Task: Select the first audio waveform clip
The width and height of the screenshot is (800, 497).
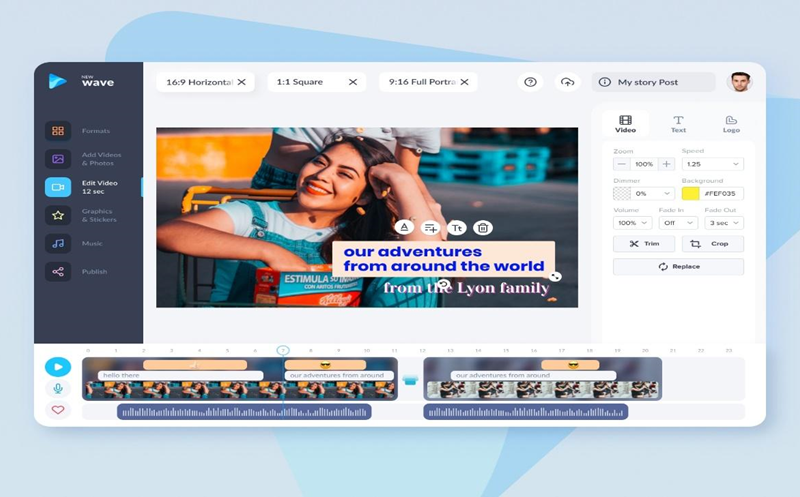Action: [244, 412]
